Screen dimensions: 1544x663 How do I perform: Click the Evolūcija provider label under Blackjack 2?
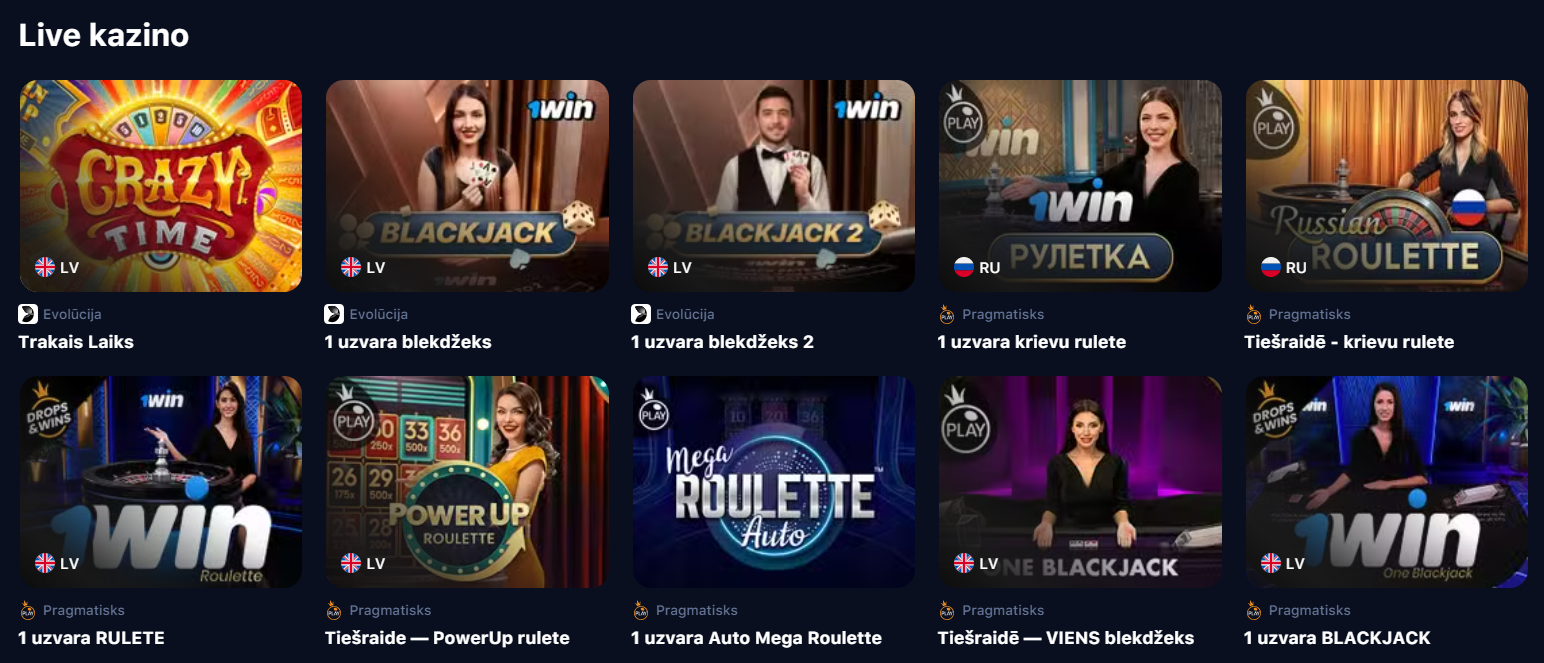pos(685,314)
